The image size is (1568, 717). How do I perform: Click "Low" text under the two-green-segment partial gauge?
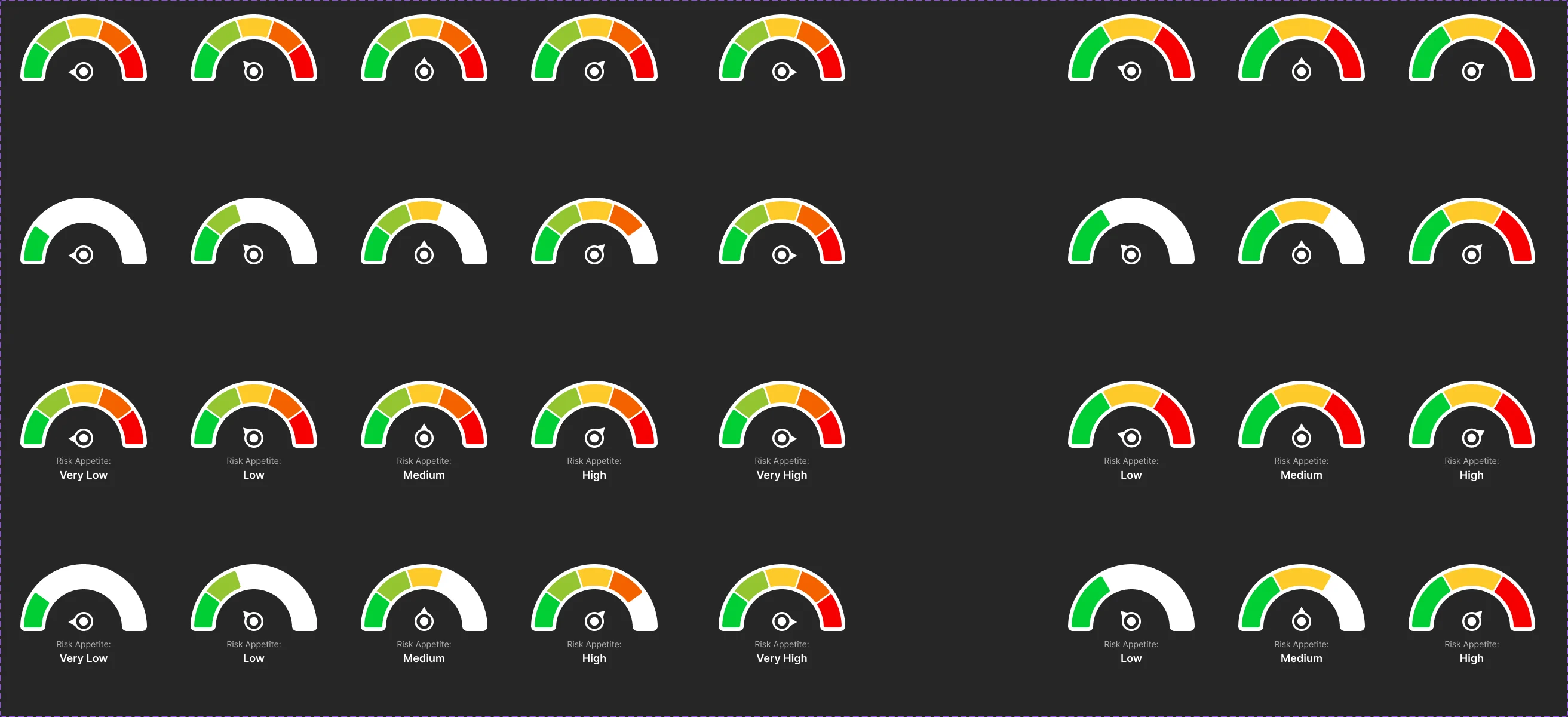pyautogui.click(x=254, y=658)
